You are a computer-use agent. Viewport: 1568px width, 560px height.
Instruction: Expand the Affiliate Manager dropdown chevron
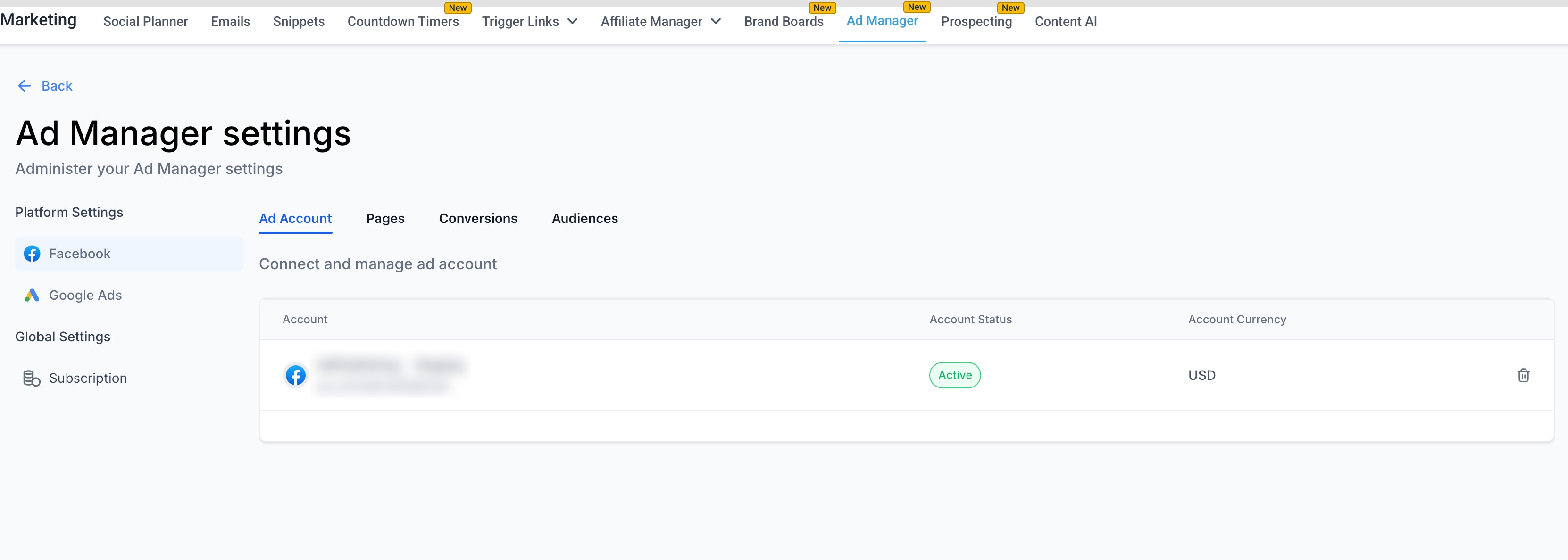click(x=716, y=21)
